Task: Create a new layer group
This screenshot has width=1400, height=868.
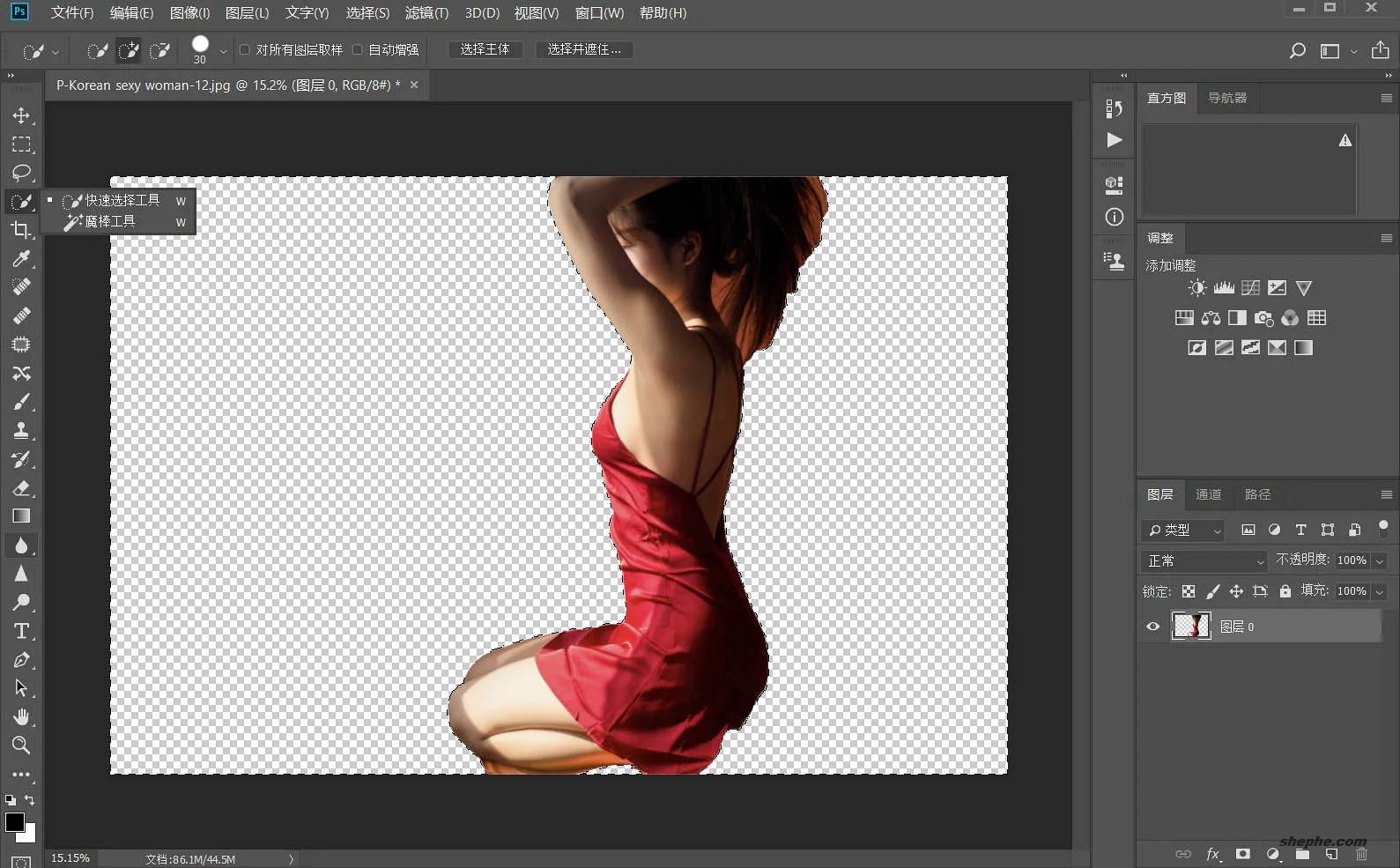Action: tap(1302, 855)
